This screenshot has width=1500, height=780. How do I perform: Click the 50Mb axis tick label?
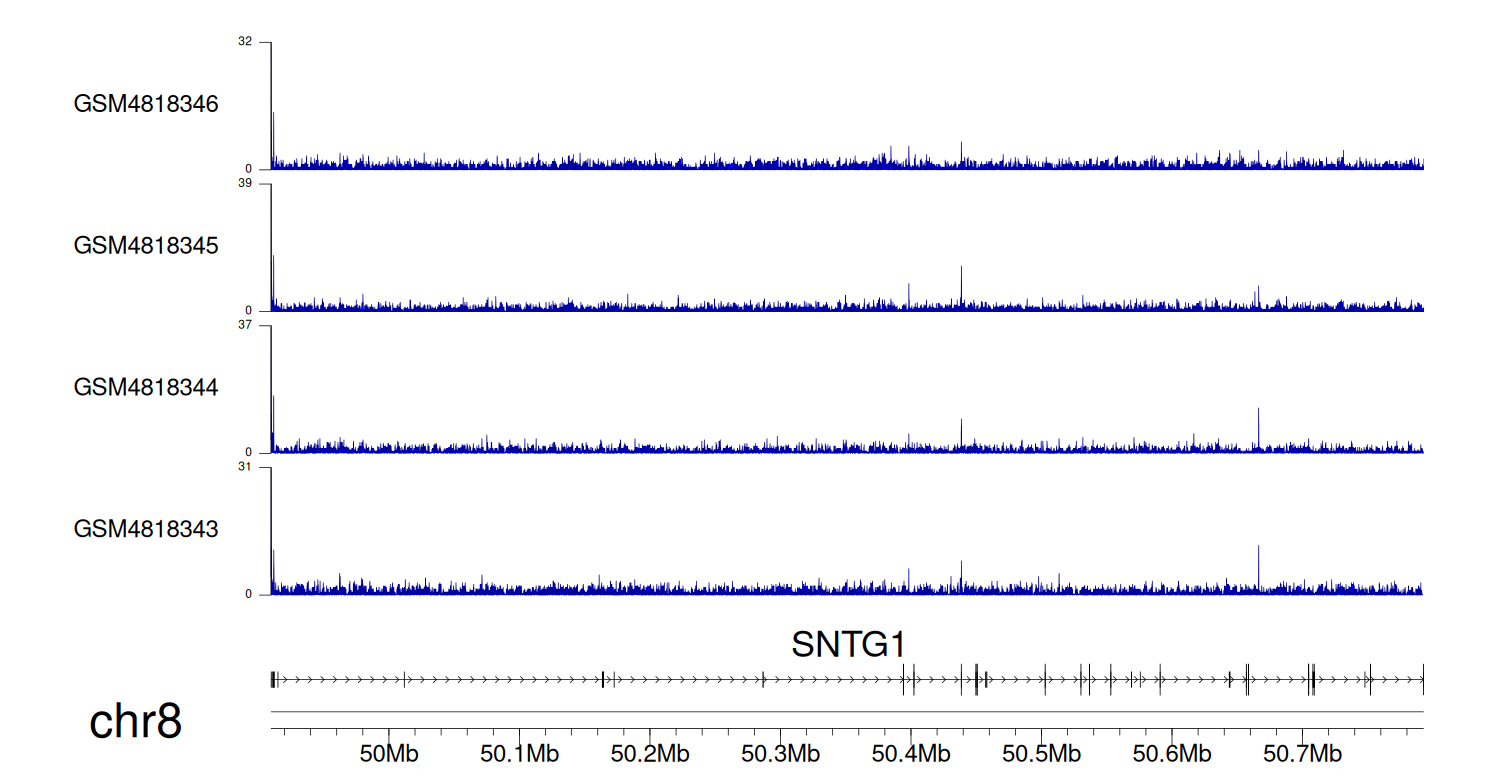pos(388,752)
